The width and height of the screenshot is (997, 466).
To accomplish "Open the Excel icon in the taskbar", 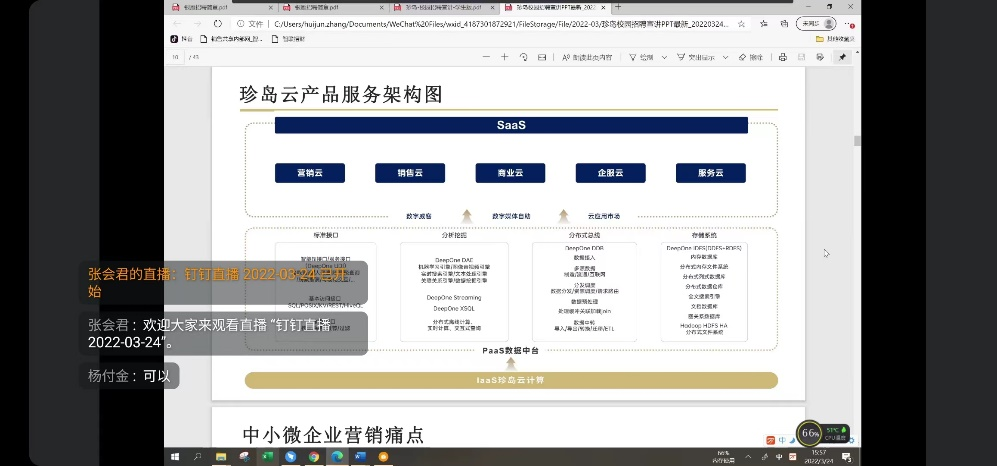I will [x=268, y=456].
